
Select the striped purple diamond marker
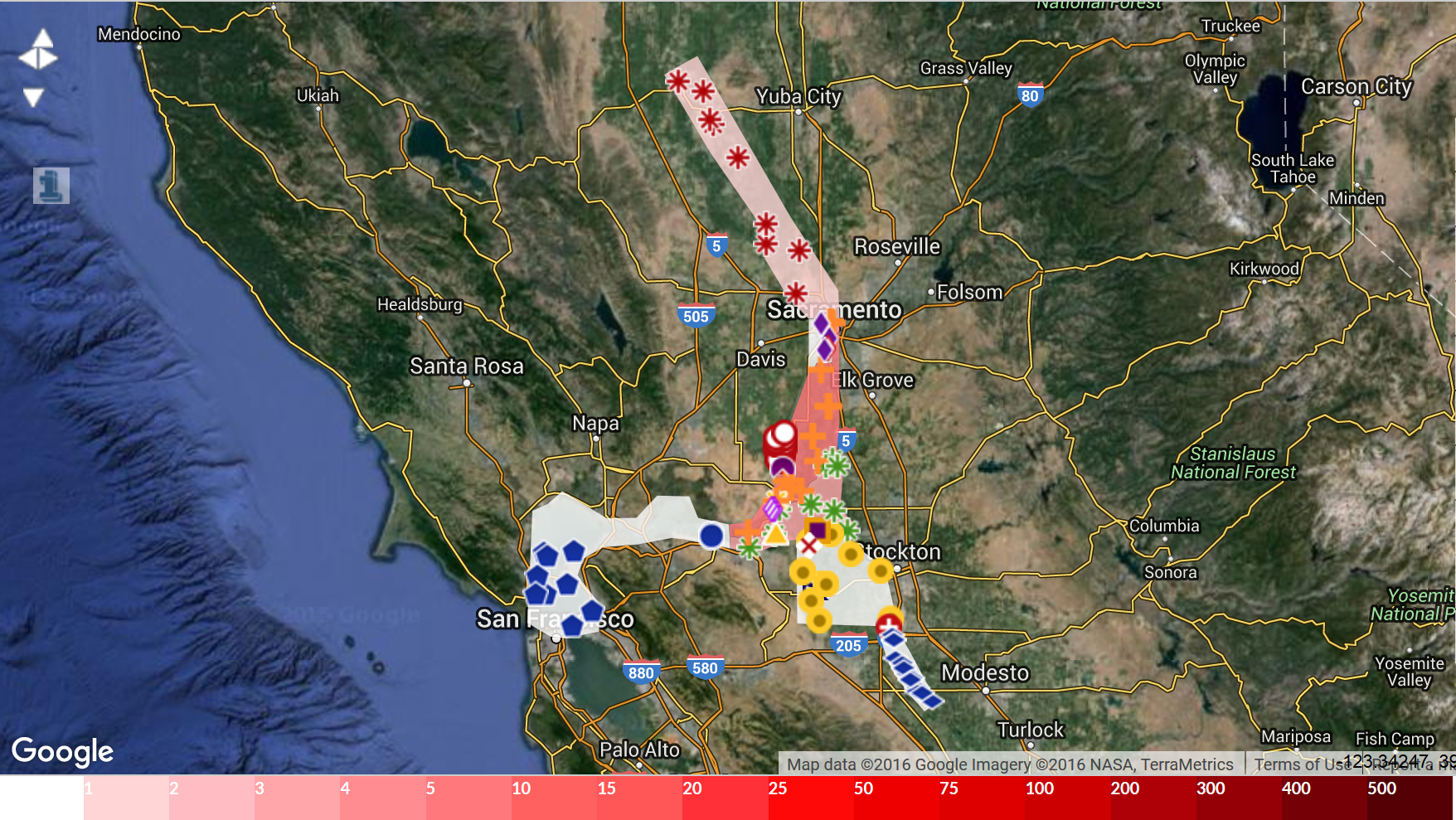(x=773, y=508)
